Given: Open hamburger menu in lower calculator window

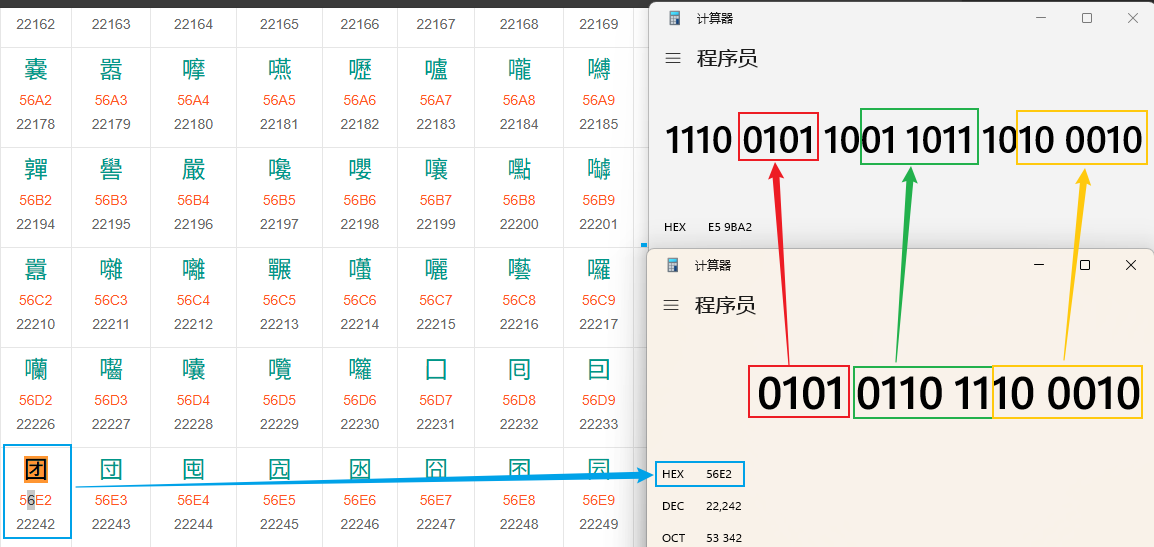Looking at the screenshot, I should [671, 305].
